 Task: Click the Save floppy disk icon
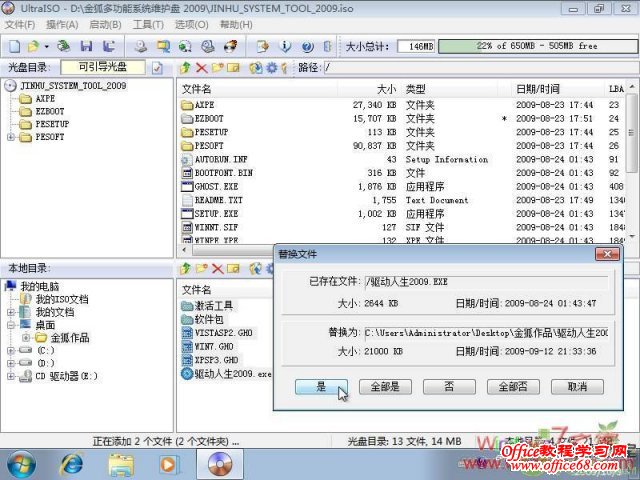point(85,46)
